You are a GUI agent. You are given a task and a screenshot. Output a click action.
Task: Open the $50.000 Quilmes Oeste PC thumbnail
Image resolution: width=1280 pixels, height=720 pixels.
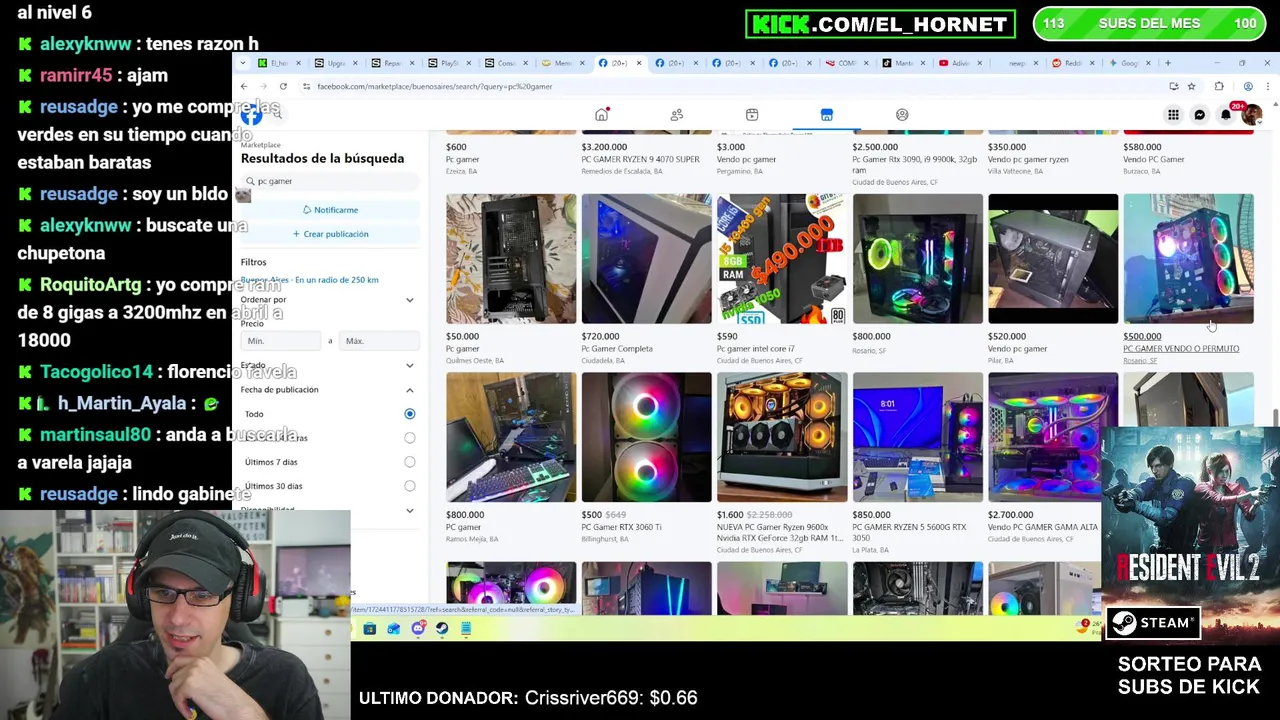[511, 259]
